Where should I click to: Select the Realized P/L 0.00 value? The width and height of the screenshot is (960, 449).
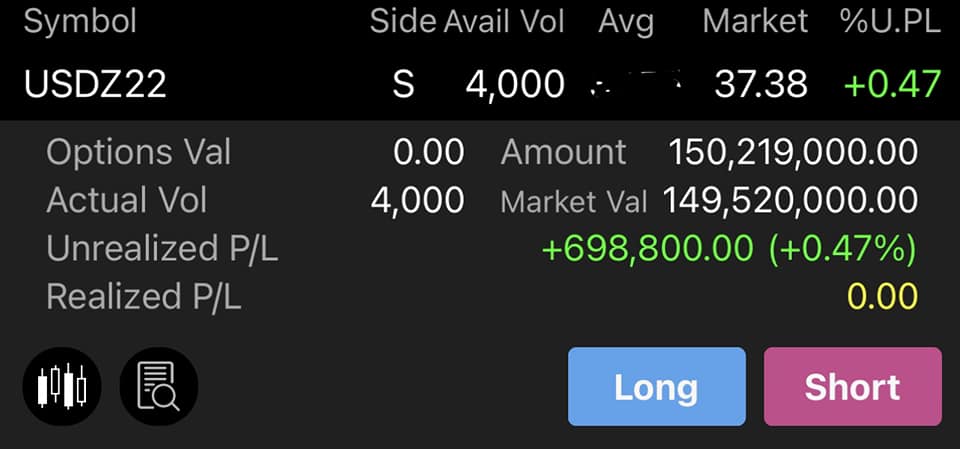(x=882, y=296)
